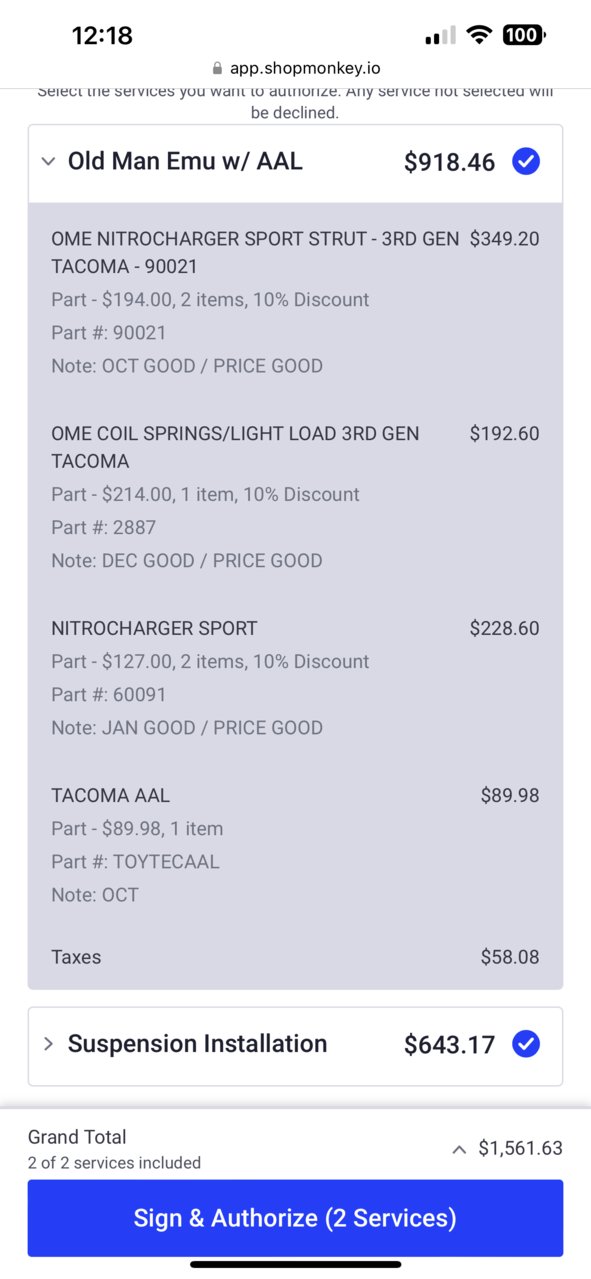Tap the app.shopmonkey.io address bar

(295, 69)
